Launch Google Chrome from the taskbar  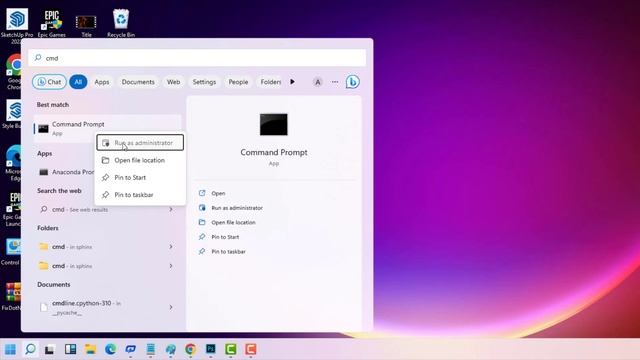190,349
